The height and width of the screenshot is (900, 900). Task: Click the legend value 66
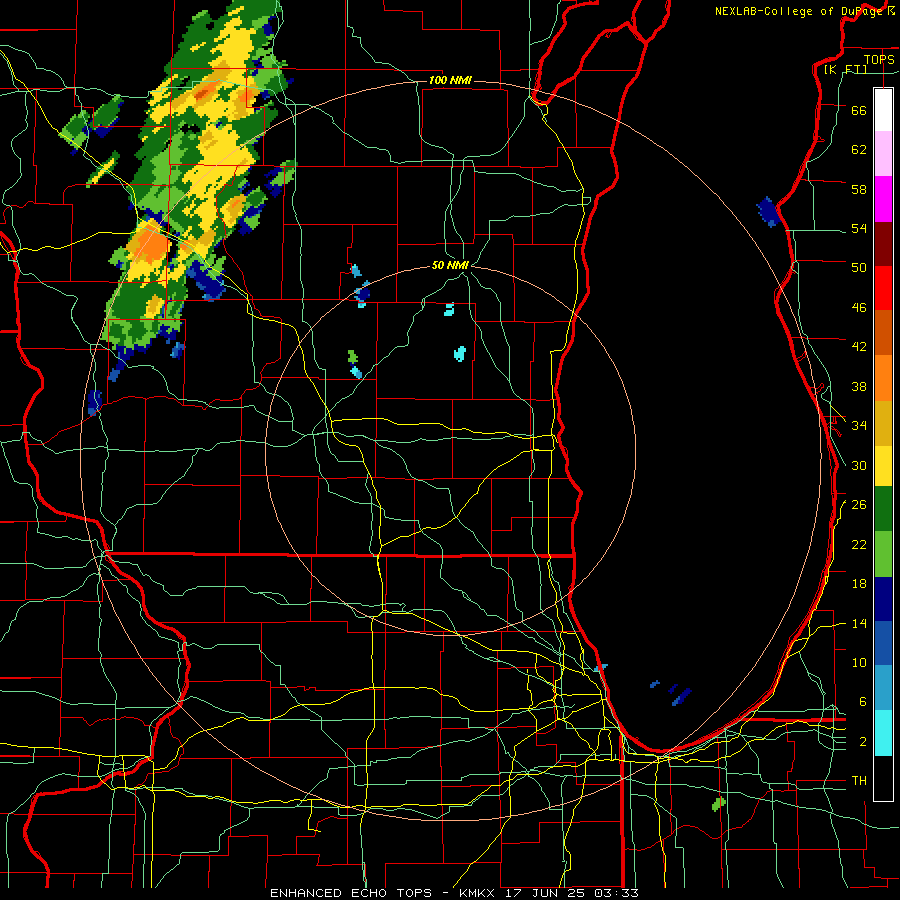click(x=859, y=110)
